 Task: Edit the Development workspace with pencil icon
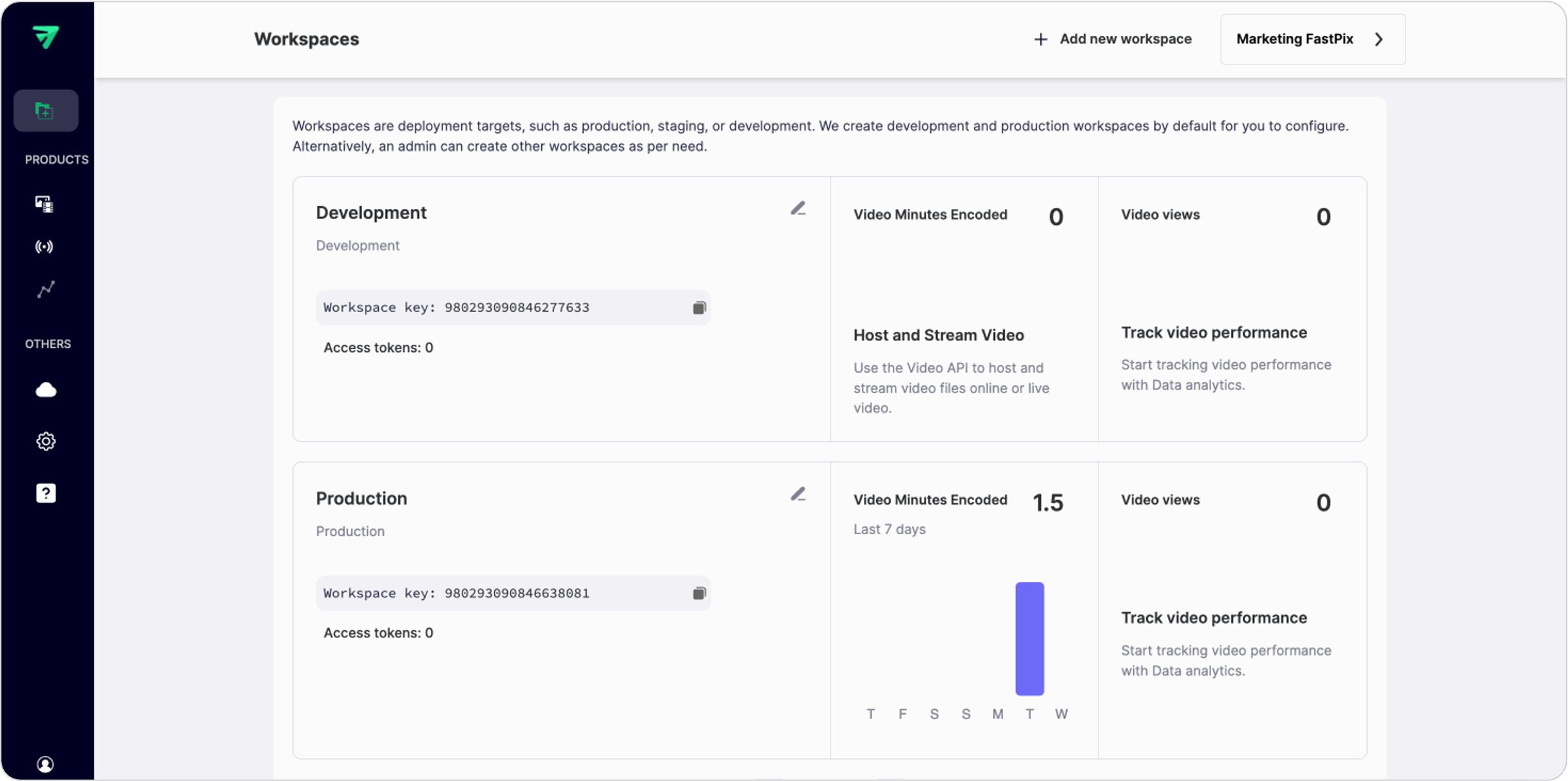pos(798,208)
